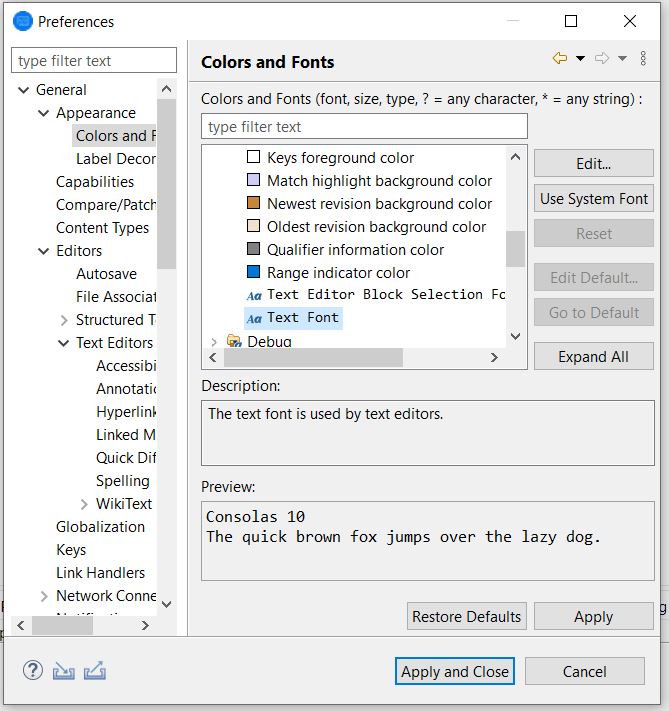
Task: Collapse the Editors tree node
Action: [44, 251]
